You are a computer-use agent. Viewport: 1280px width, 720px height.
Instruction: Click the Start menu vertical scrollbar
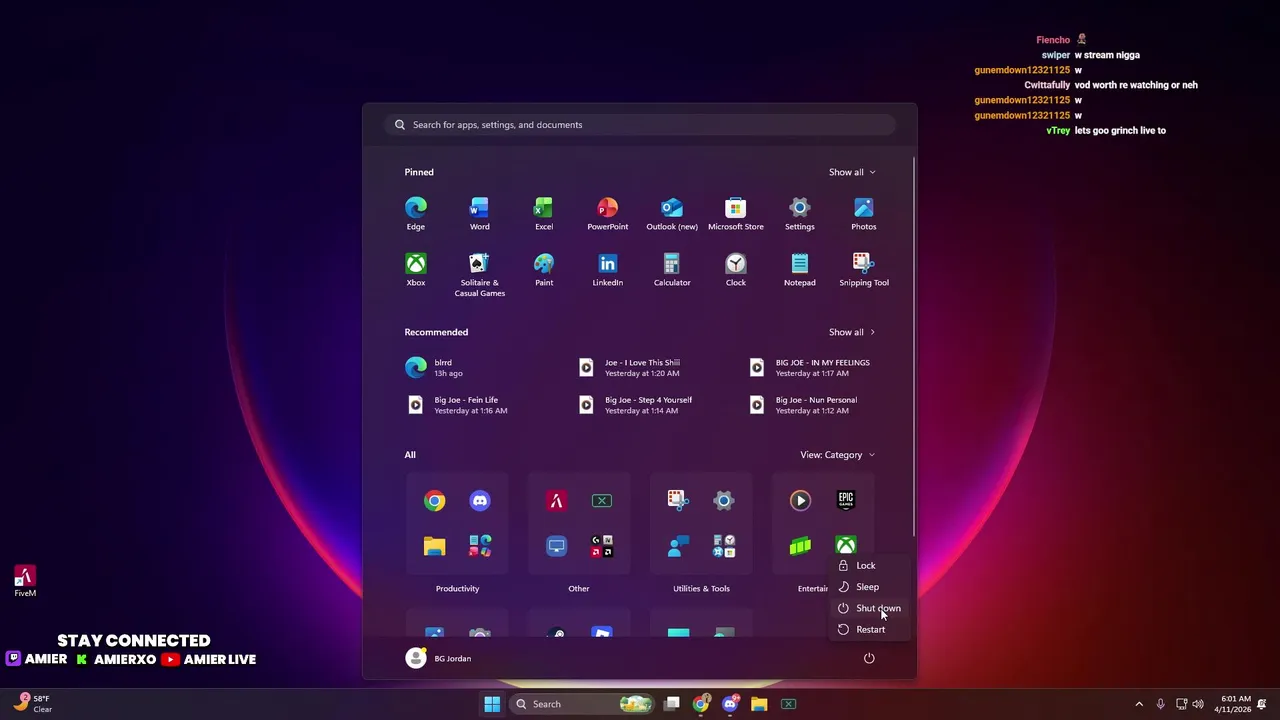tap(914, 345)
